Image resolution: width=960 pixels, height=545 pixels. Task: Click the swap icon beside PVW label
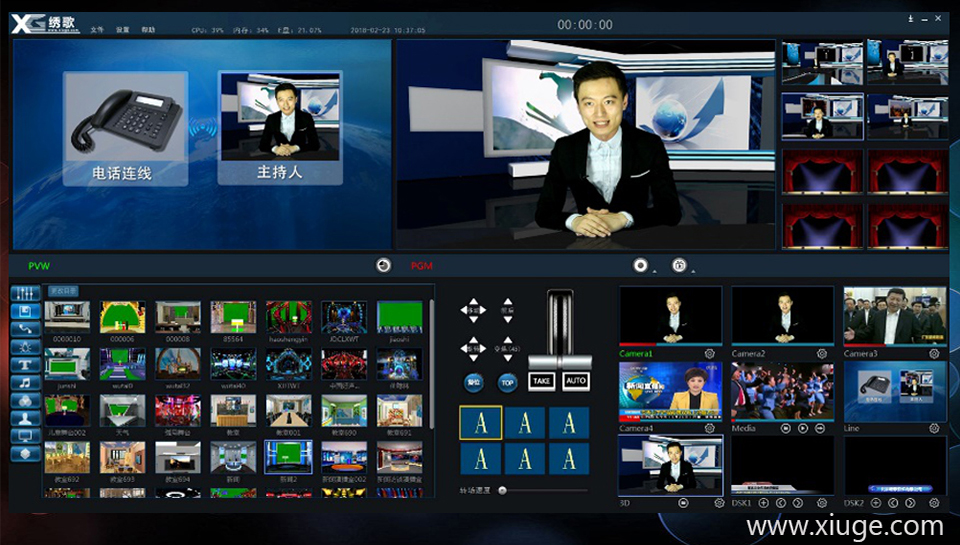click(x=383, y=265)
